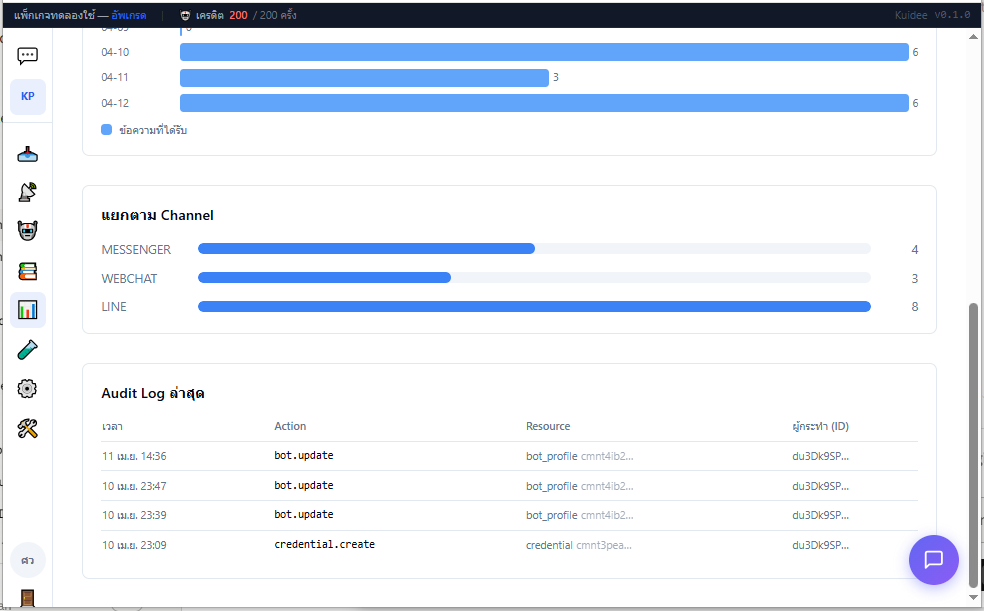Click the MESSENGER channel count 4

[x=915, y=250]
